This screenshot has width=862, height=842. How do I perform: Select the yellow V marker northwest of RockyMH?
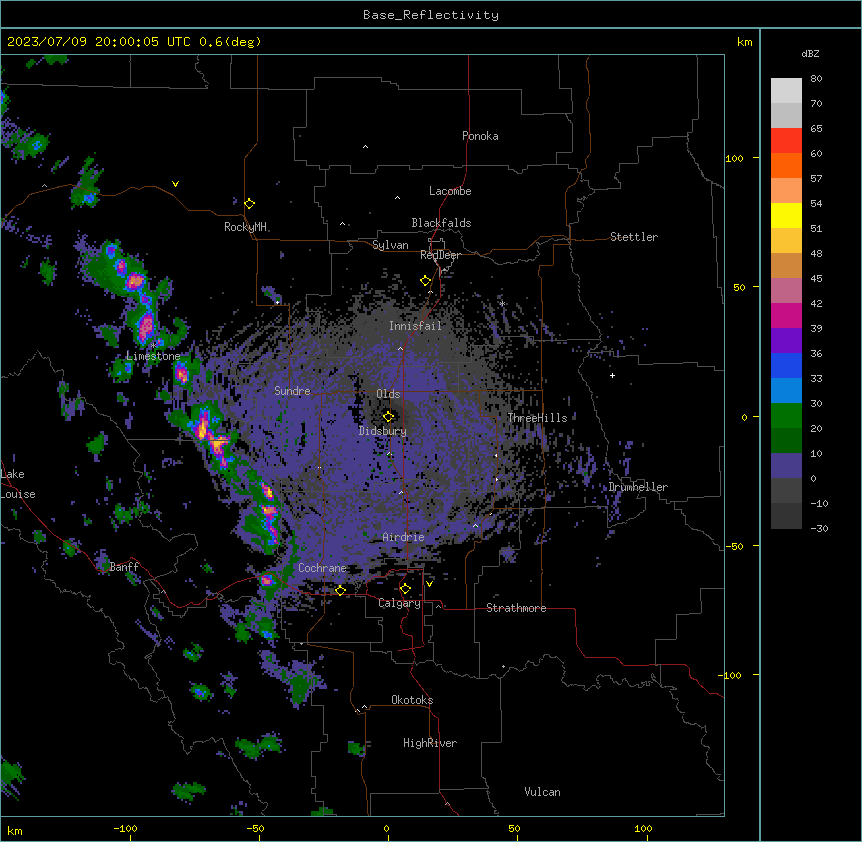point(175,184)
